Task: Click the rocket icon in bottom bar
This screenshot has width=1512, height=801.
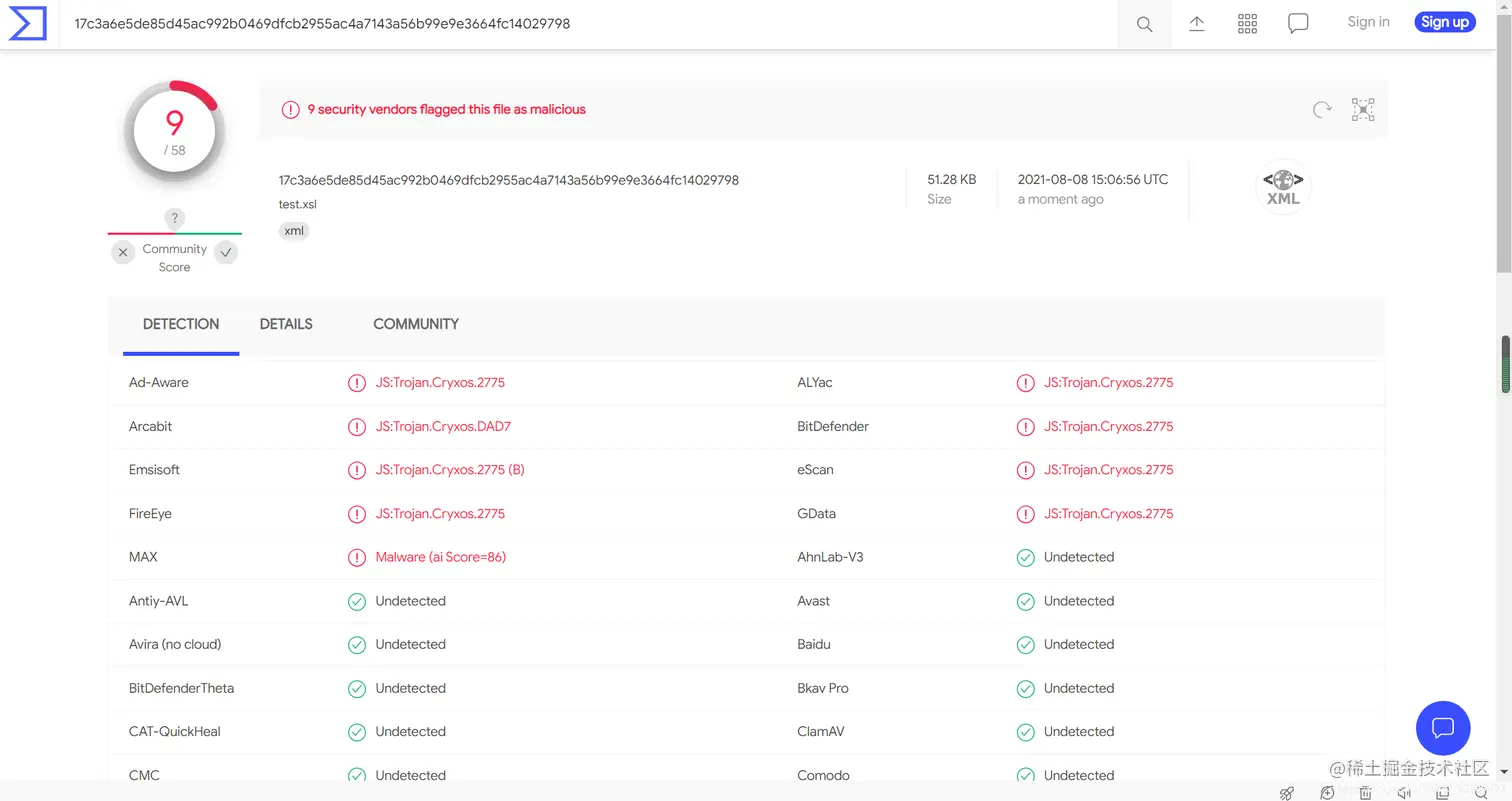Action: point(1287,793)
